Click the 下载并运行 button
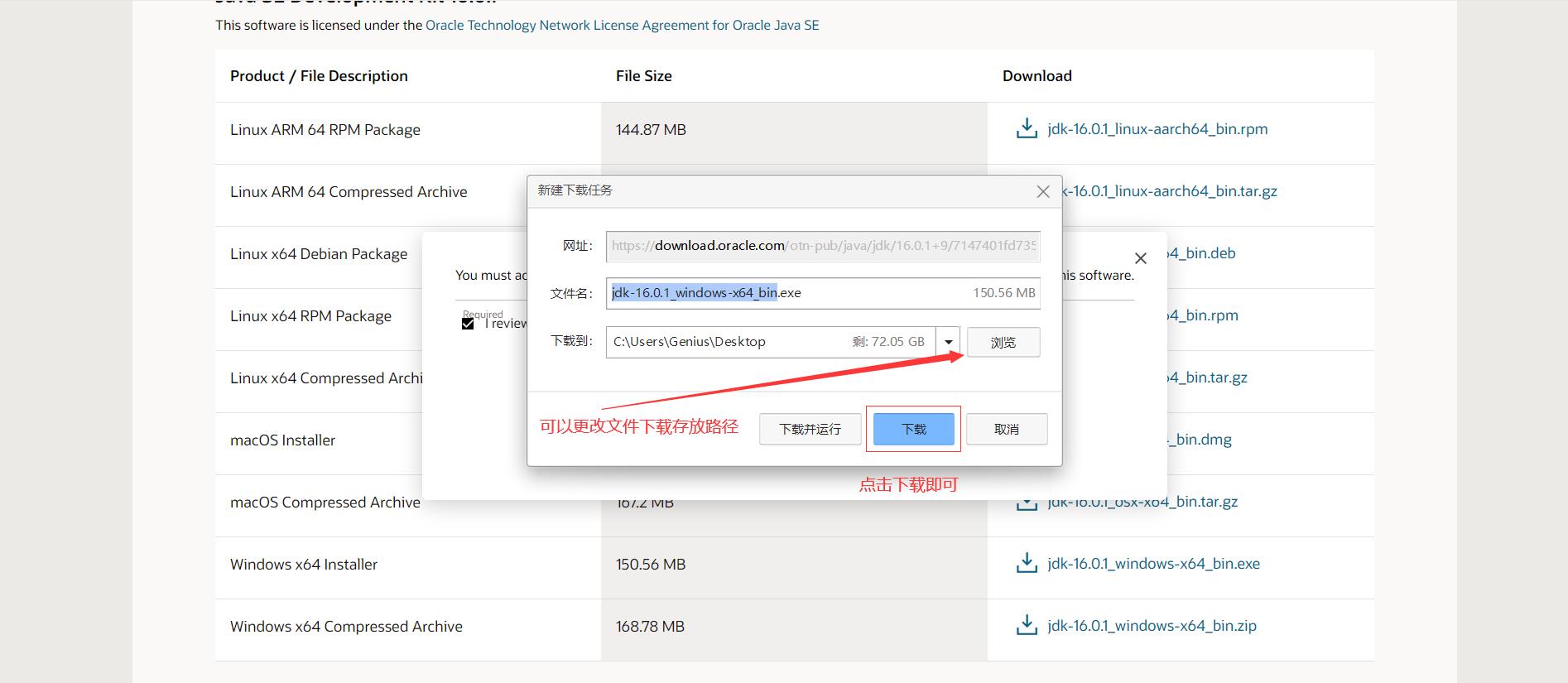The width and height of the screenshot is (1568, 683). pos(810,429)
